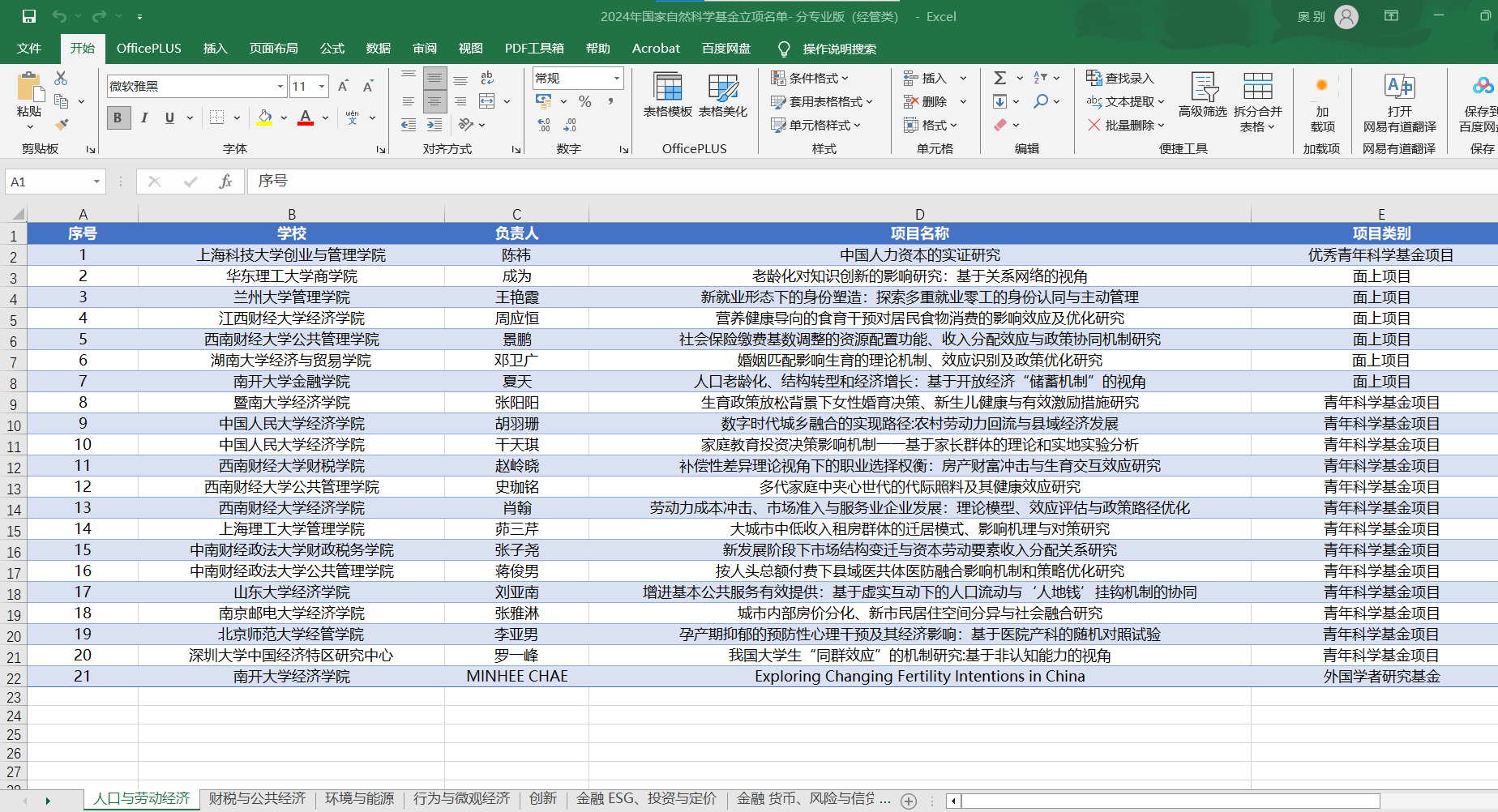
Task: Increase the font size
Action: tap(343, 87)
